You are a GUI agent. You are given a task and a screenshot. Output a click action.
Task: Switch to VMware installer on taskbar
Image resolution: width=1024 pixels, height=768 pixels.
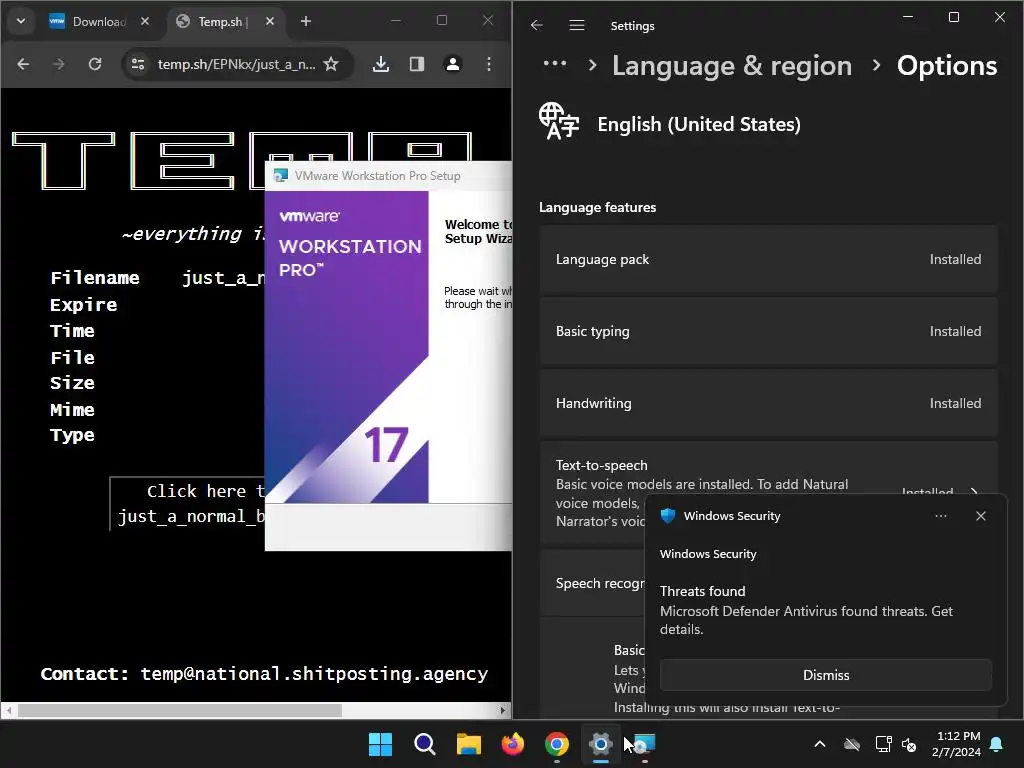point(644,744)
